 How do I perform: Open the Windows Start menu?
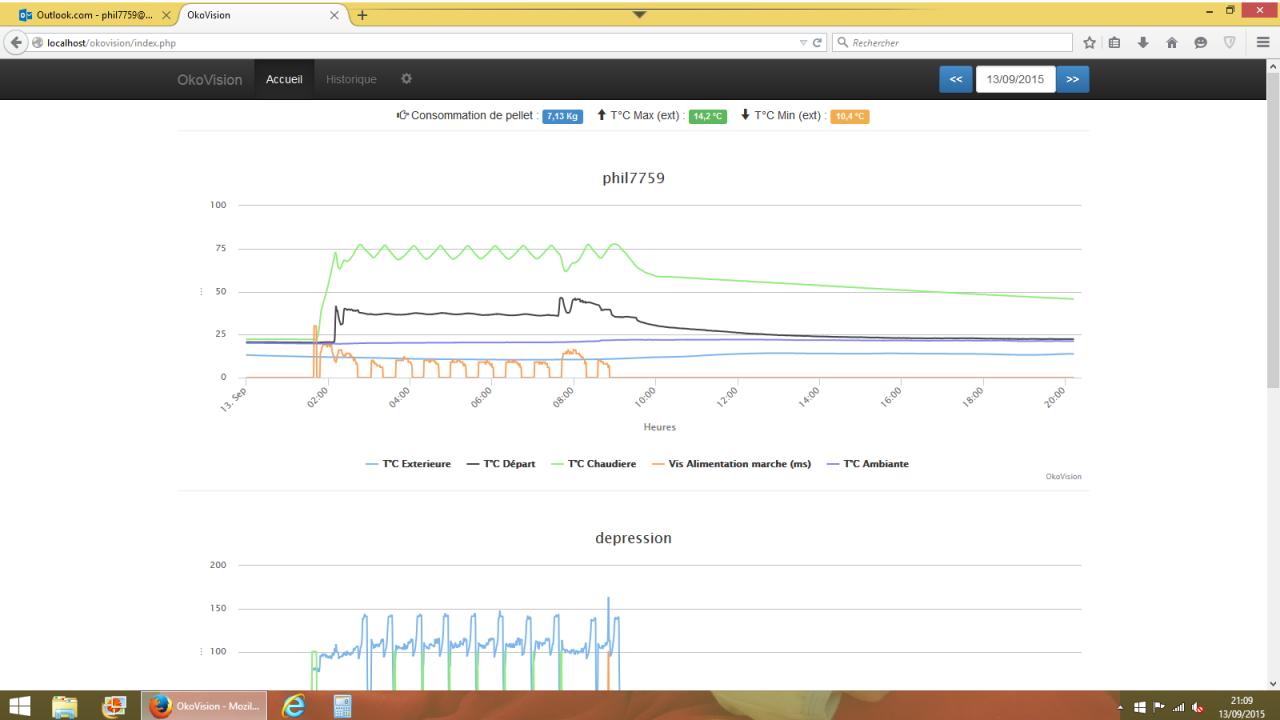tap(20, 706)
